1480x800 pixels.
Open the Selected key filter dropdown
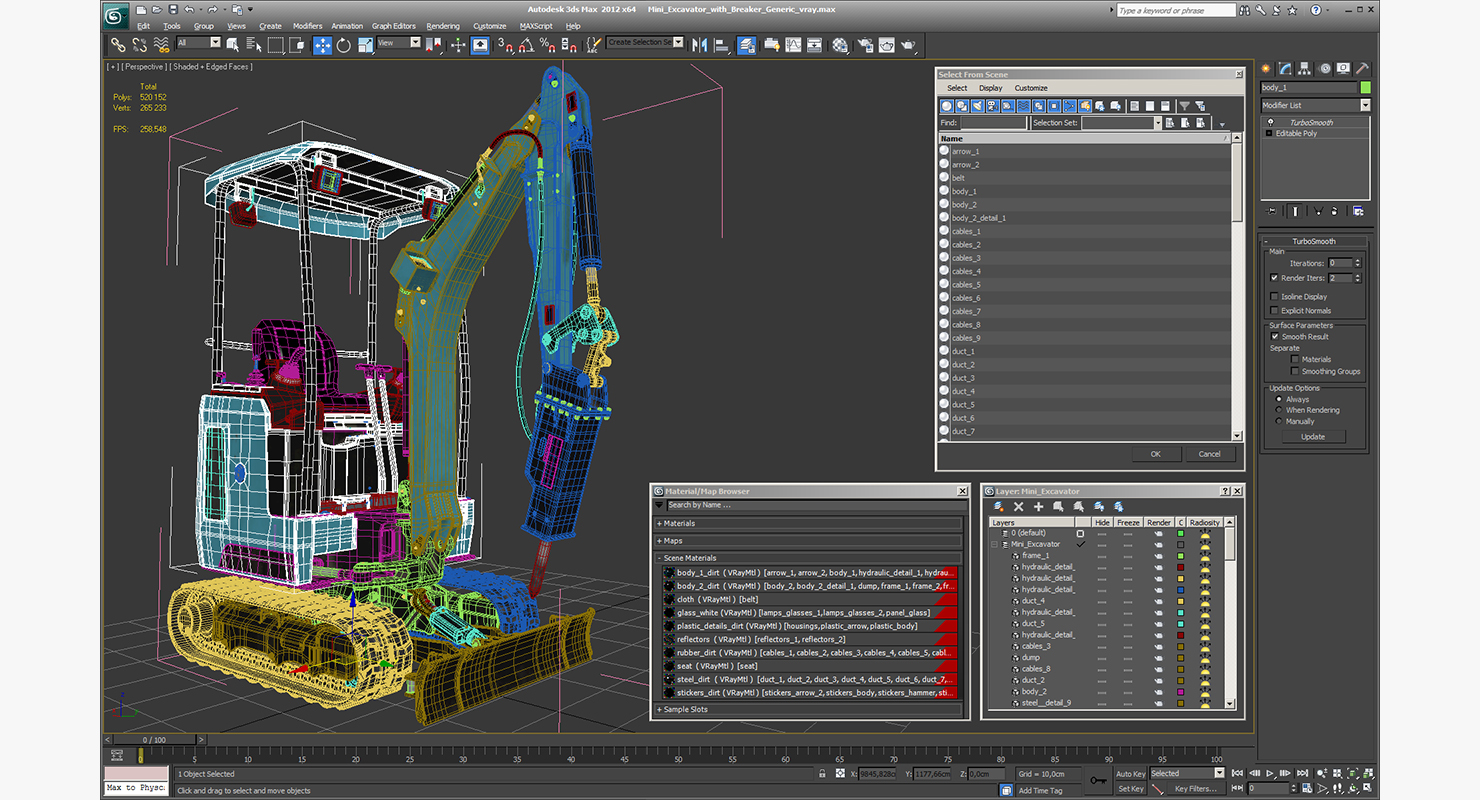pos(1186,773)
